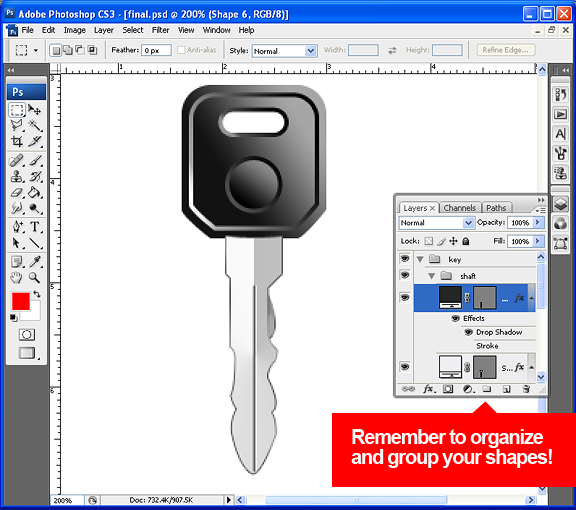Open the tool preset picker arrow
Image resolution: width=576 pixels, height=510 pixels.
[x=36, y=50]
